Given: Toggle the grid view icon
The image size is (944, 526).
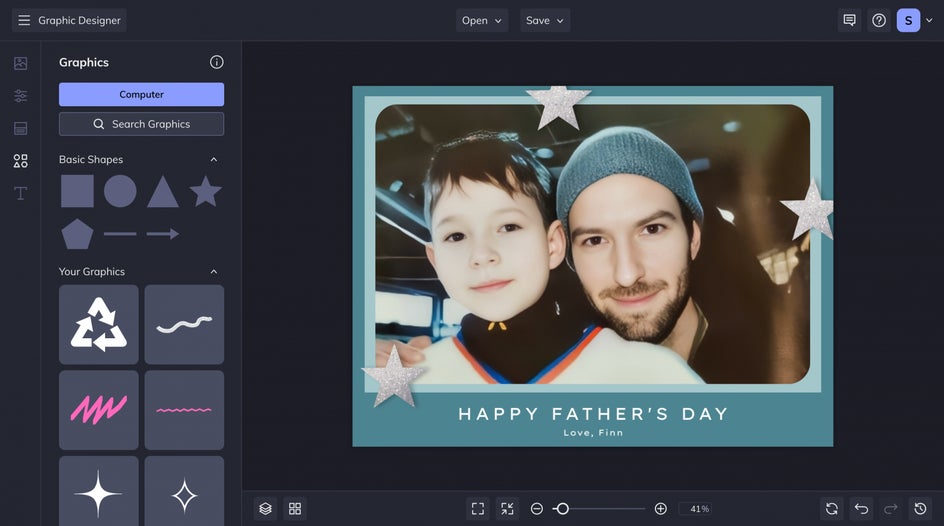Looking at the screenshot, I should tap(295, 509).
